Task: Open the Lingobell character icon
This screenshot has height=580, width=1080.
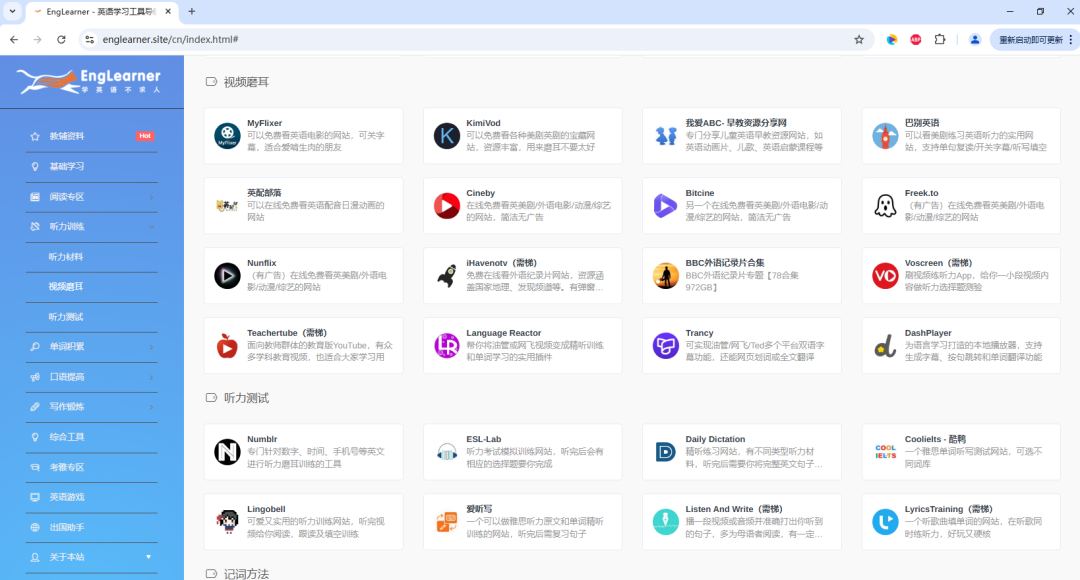Action: coord(227,521)
